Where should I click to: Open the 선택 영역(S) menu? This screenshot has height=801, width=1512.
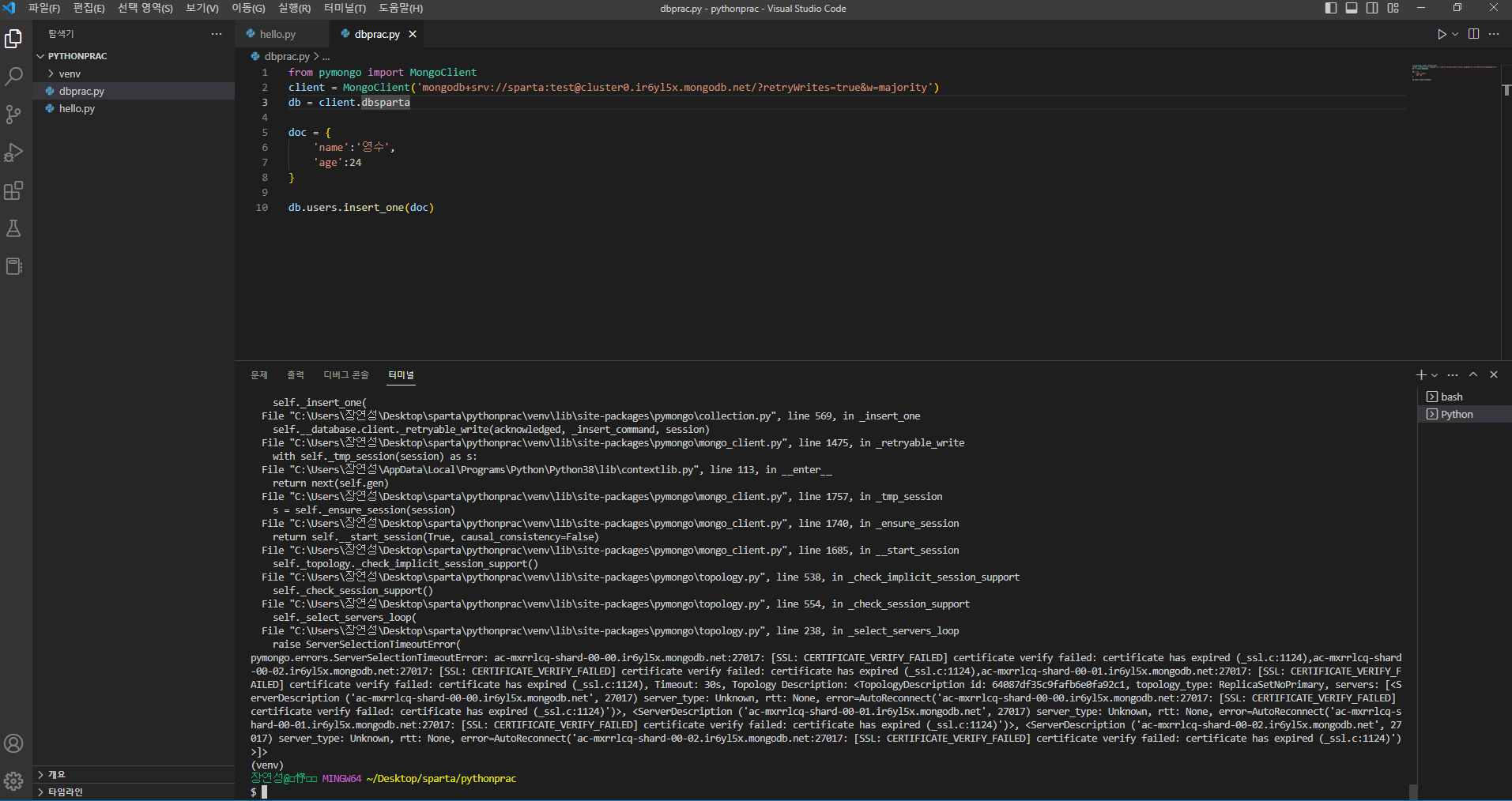145,8
